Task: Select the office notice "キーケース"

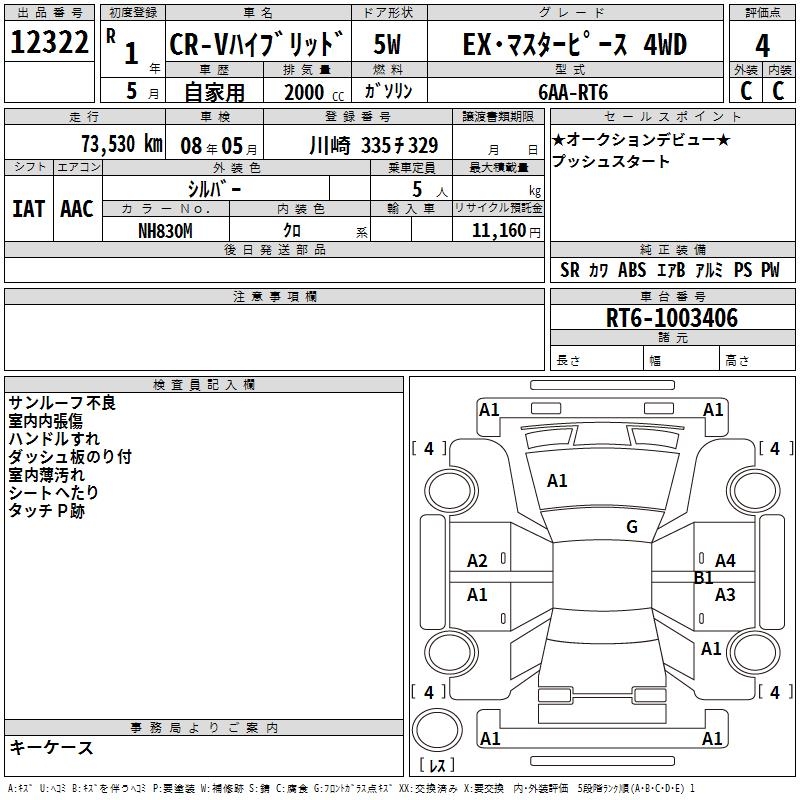Action: click(x=52, y=747)
